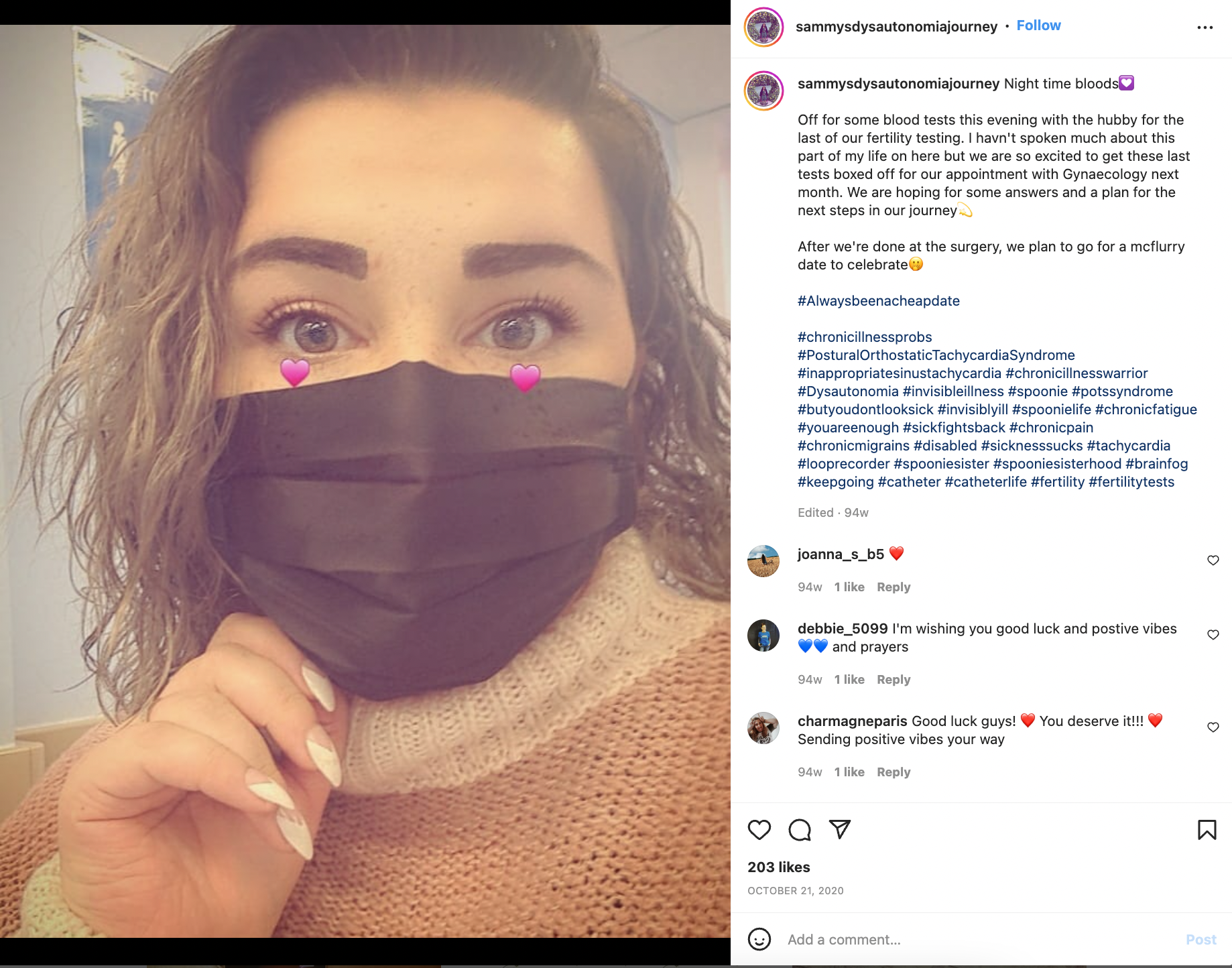Screen dimensions: 1232x968
Task: Like the post with the heart icon
Action: point(759,830)
